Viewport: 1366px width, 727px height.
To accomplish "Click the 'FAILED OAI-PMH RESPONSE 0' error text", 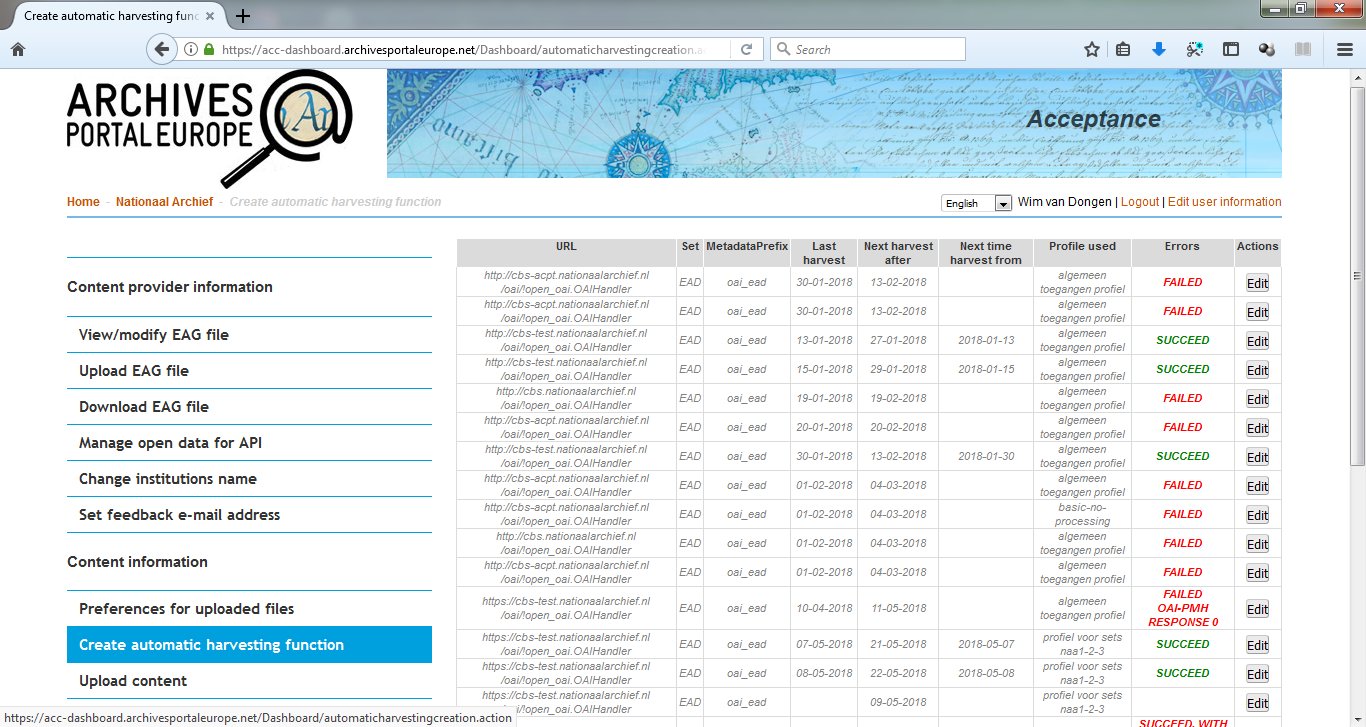I will pyautogui.click(x=1183, y=608).
